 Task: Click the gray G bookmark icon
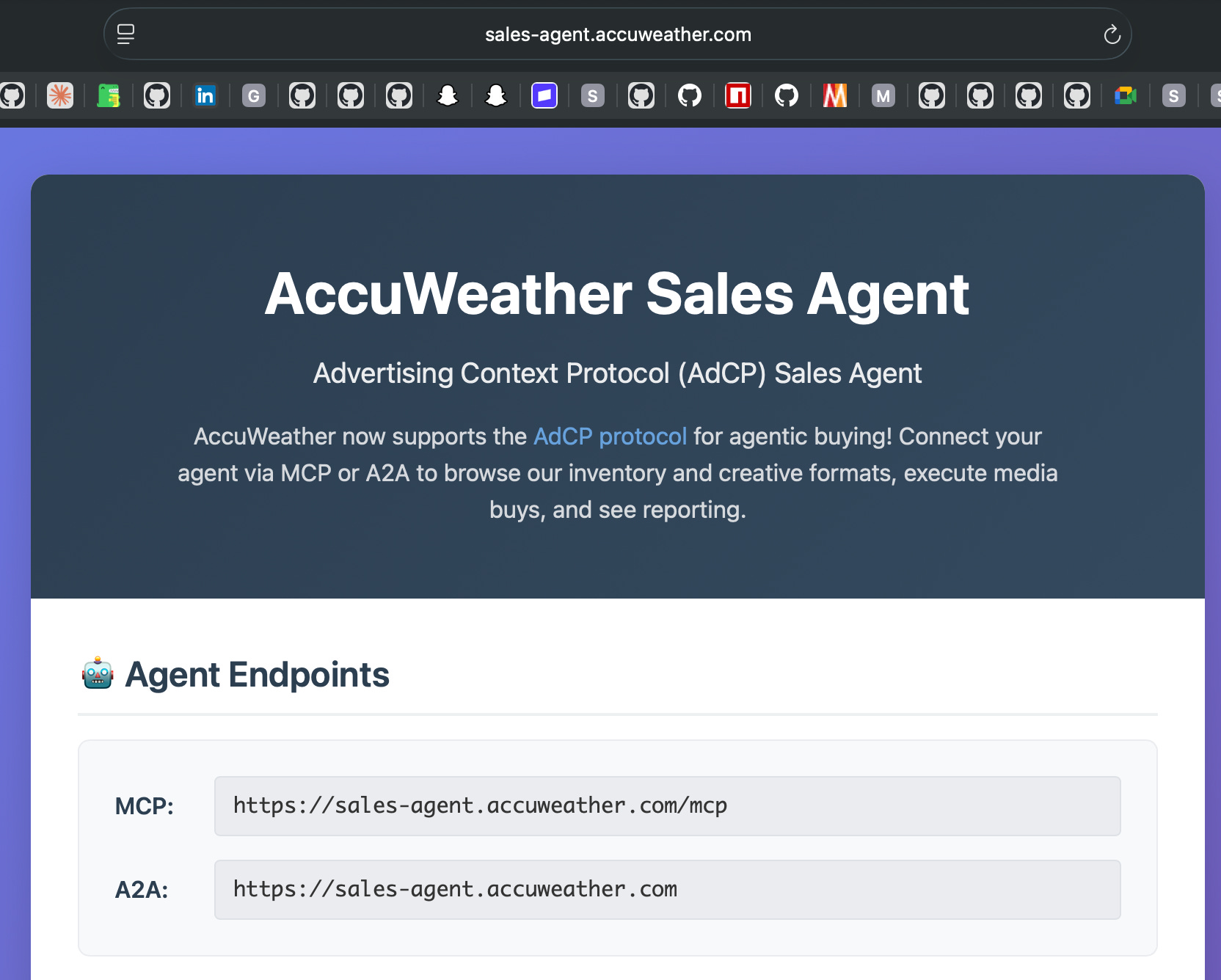point(254,95)
